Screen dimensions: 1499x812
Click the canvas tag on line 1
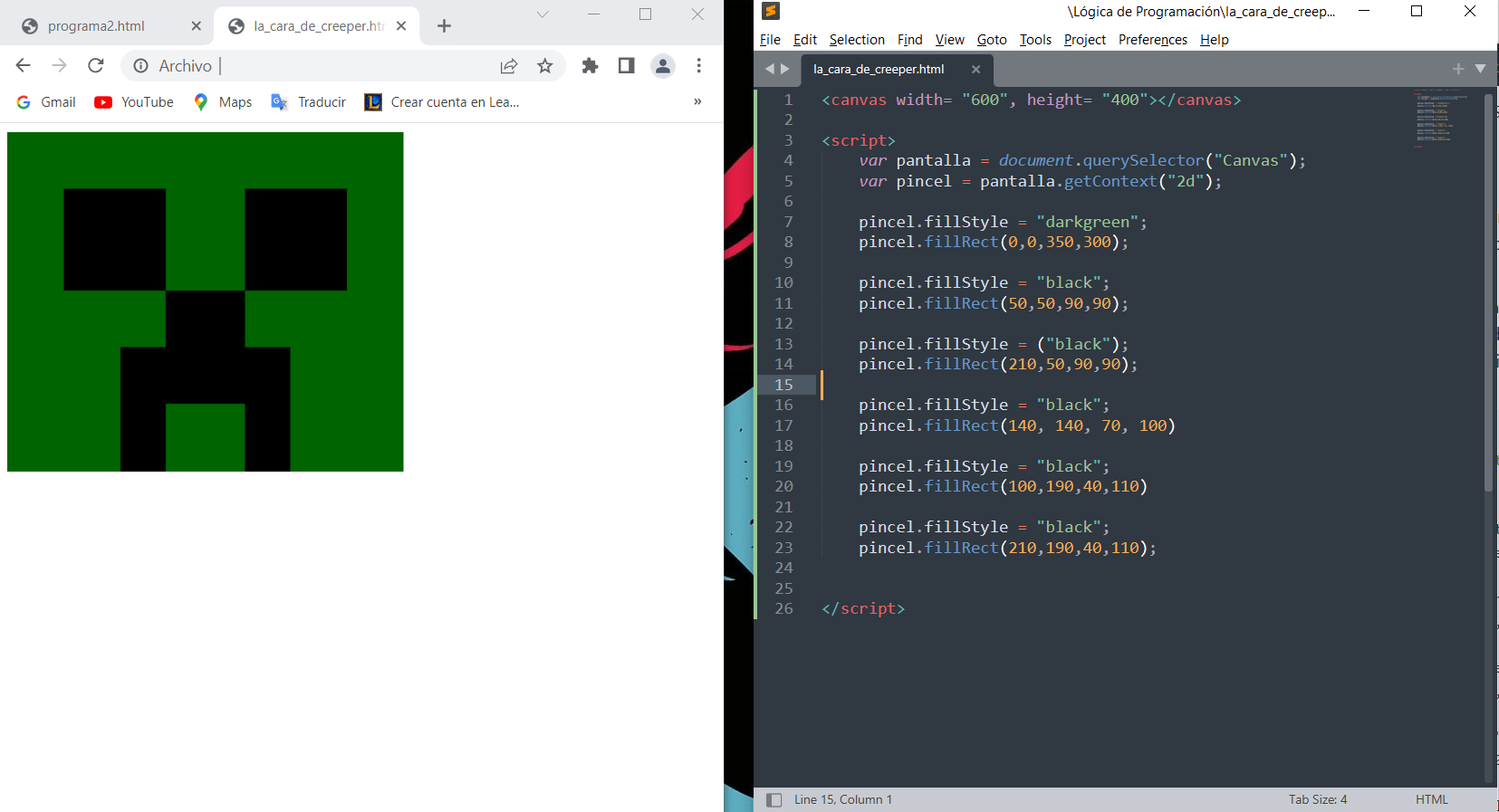(1031, 100)
